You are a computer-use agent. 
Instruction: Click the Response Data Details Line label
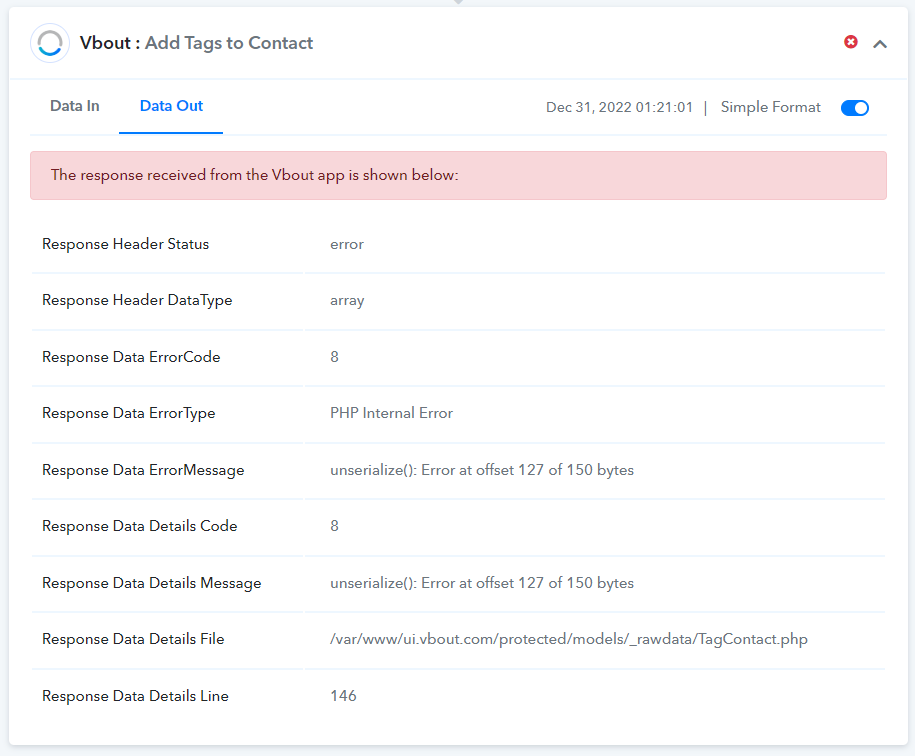pyautogui.click(x=135, y=696)
